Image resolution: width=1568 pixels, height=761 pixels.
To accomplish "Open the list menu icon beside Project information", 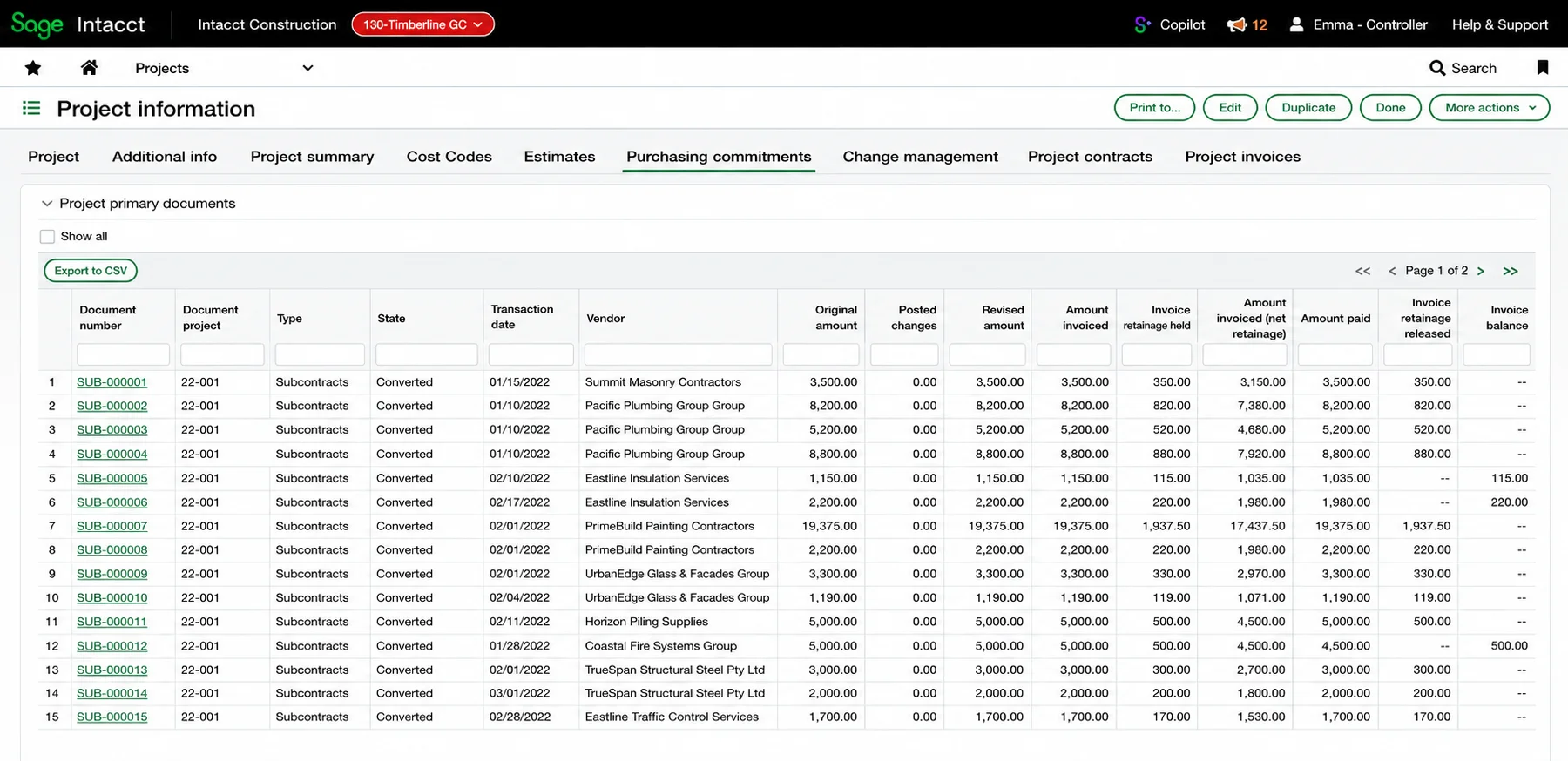I will click(x=31, y=108).
